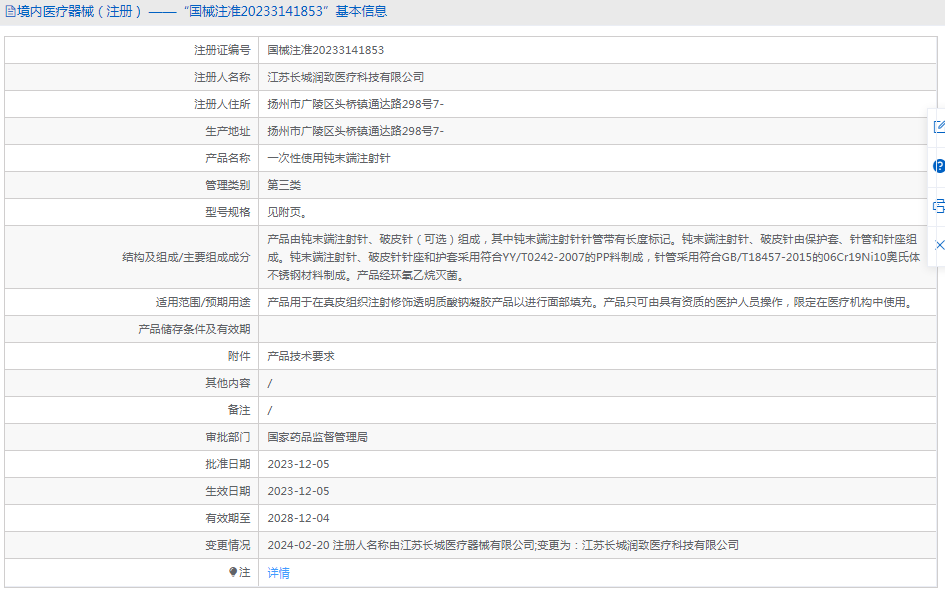Click the intended use text starting 产品用于在真皮组织
The height and width of the screenshot is (592, 945).
point(591,302)
